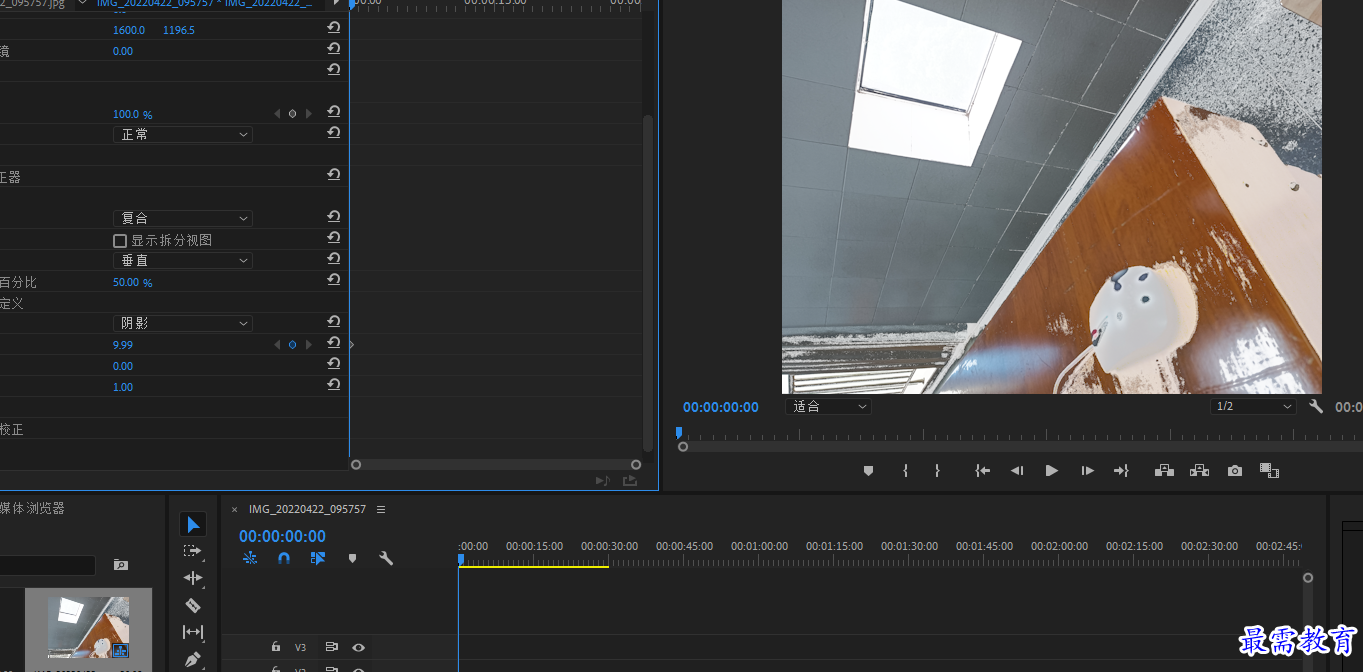Export frame with camera icon

point(1235,471)
